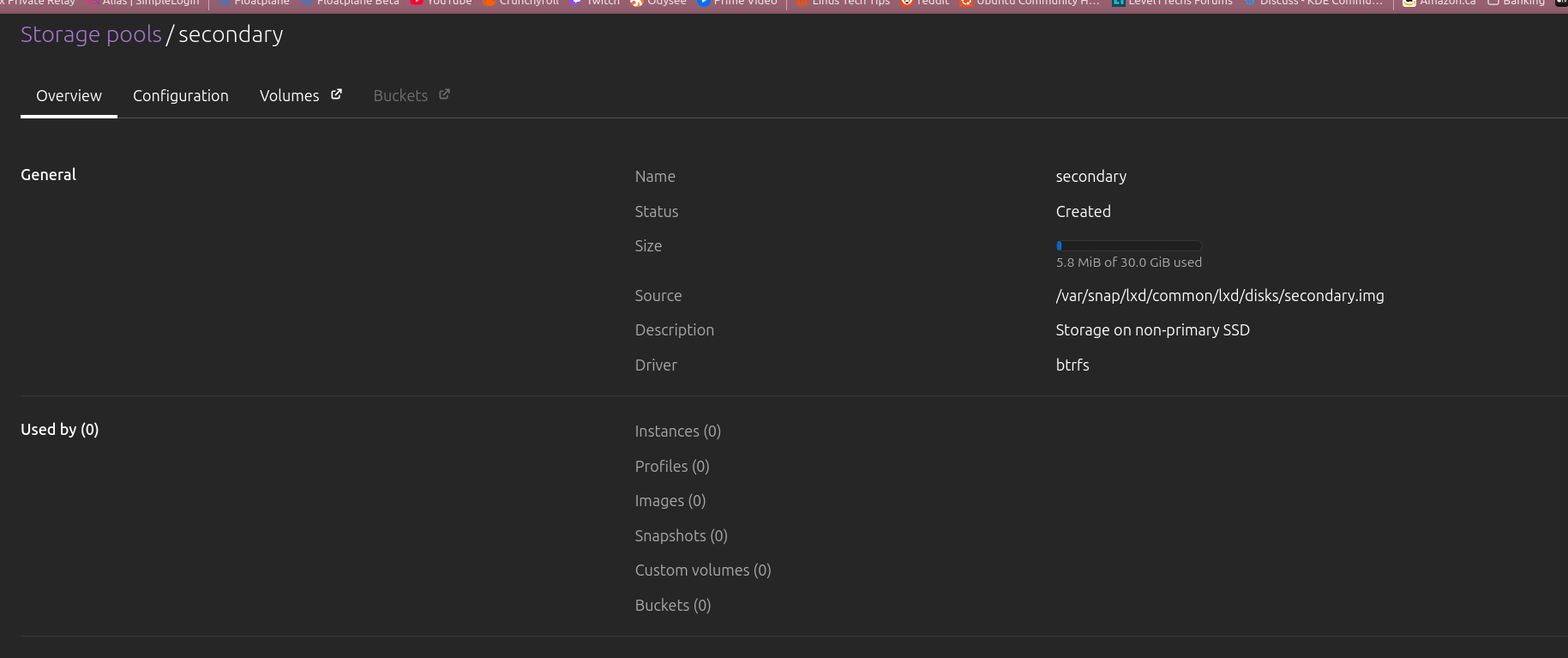Navigate back via Storage pools breadcrumb
The height and width of the screenshot is (658, 1568).
click(x=91, y=34)
